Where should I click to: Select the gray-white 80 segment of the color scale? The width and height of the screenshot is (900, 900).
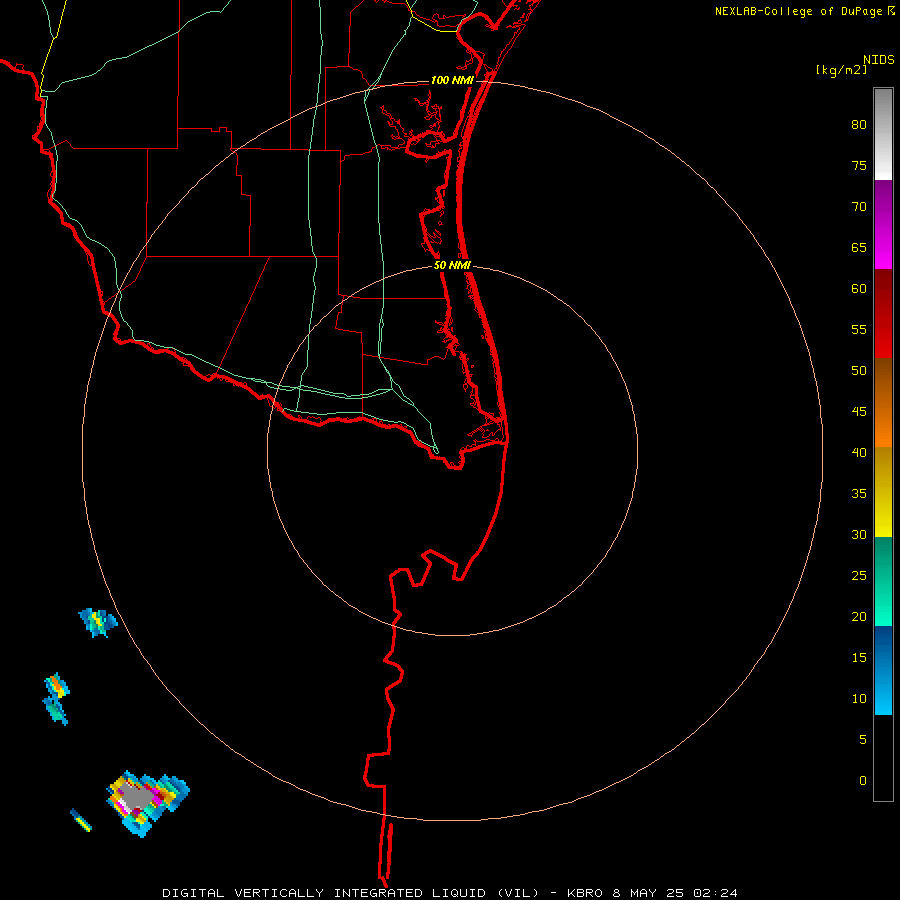pyautogui.click(x=883, y=133)
